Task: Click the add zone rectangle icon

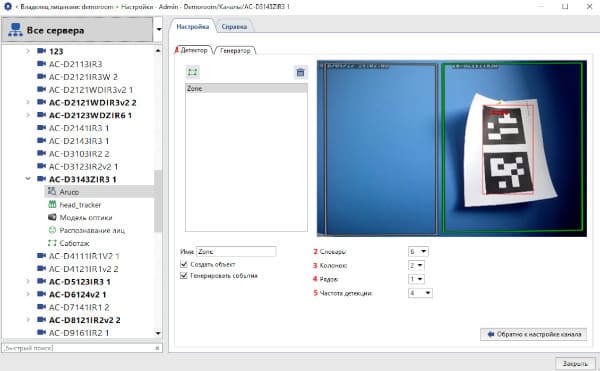Action: pos(192,72)
